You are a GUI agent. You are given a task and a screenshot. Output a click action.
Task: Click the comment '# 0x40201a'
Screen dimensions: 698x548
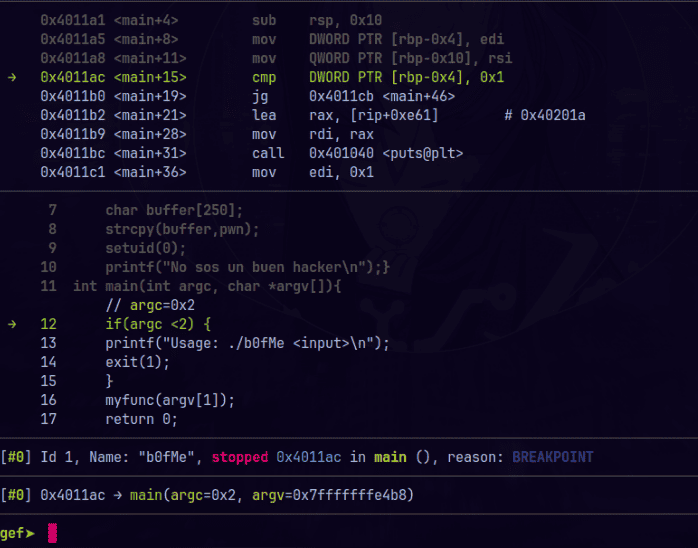point(545,115)
